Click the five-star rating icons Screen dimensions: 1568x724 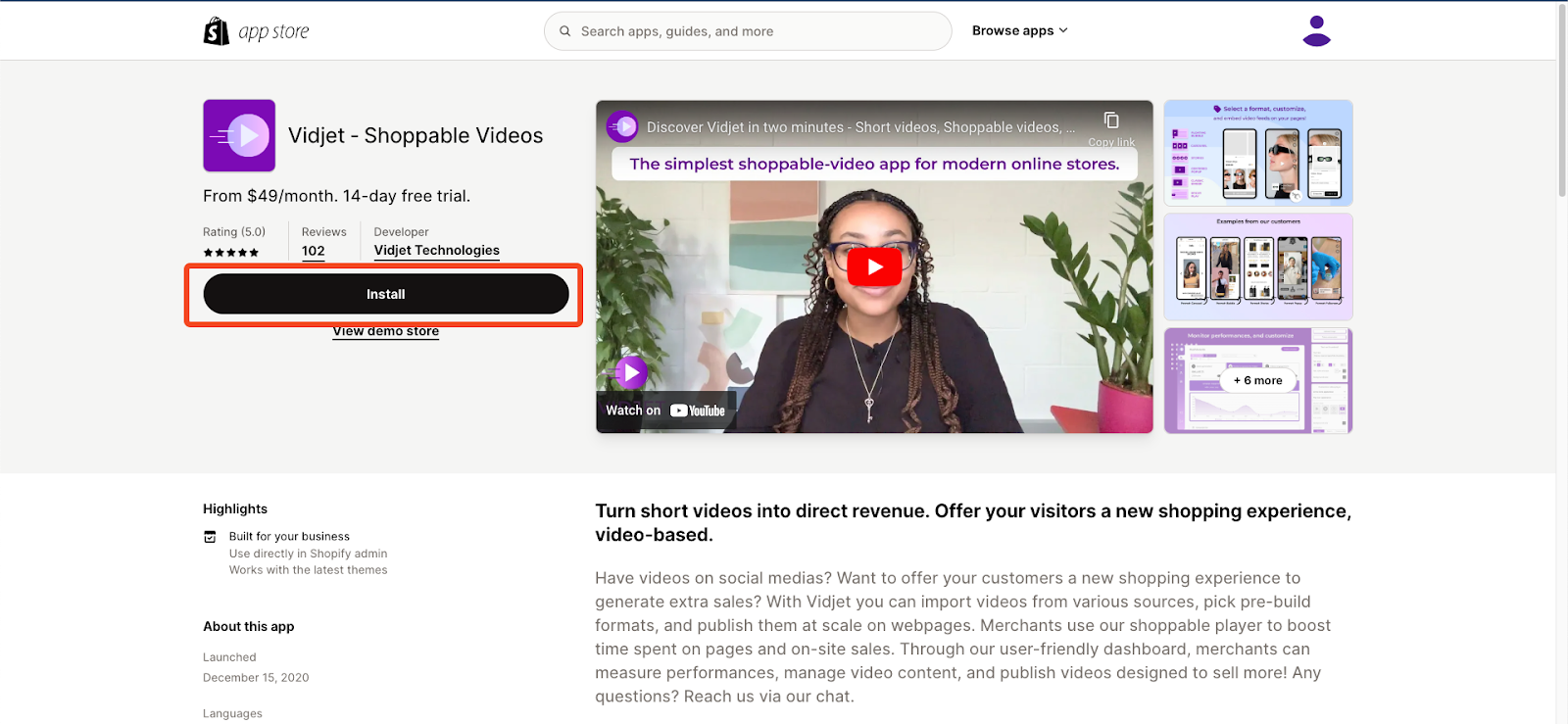[231, 253]
